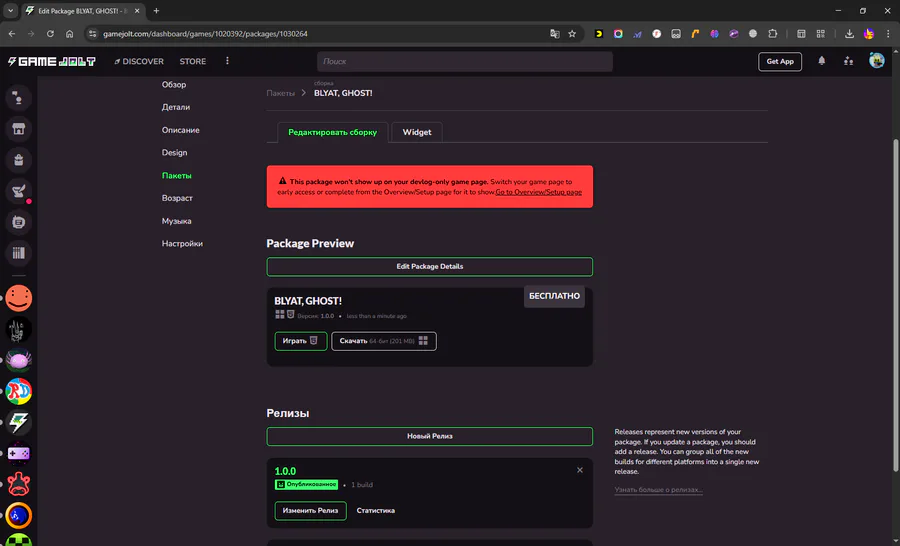Click the Pac-Man extension icon
Image resolution: width=900 pixels, height=546 pixels.
click(599, 34)
